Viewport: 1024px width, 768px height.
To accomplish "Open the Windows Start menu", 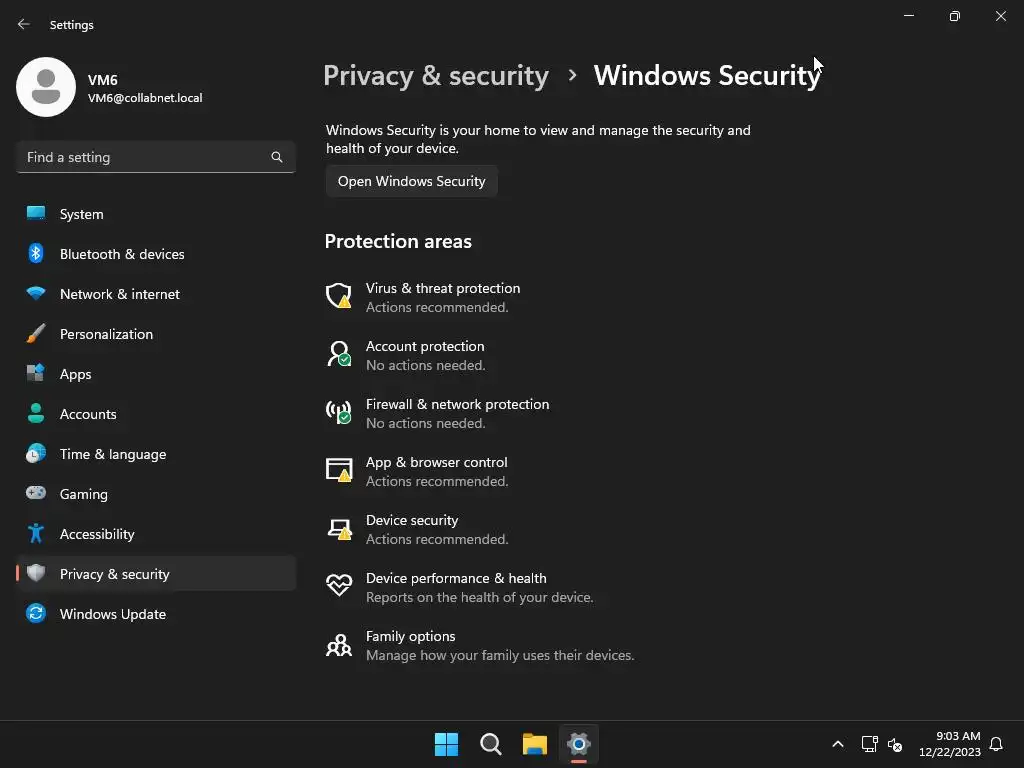I will click(446, 744).
